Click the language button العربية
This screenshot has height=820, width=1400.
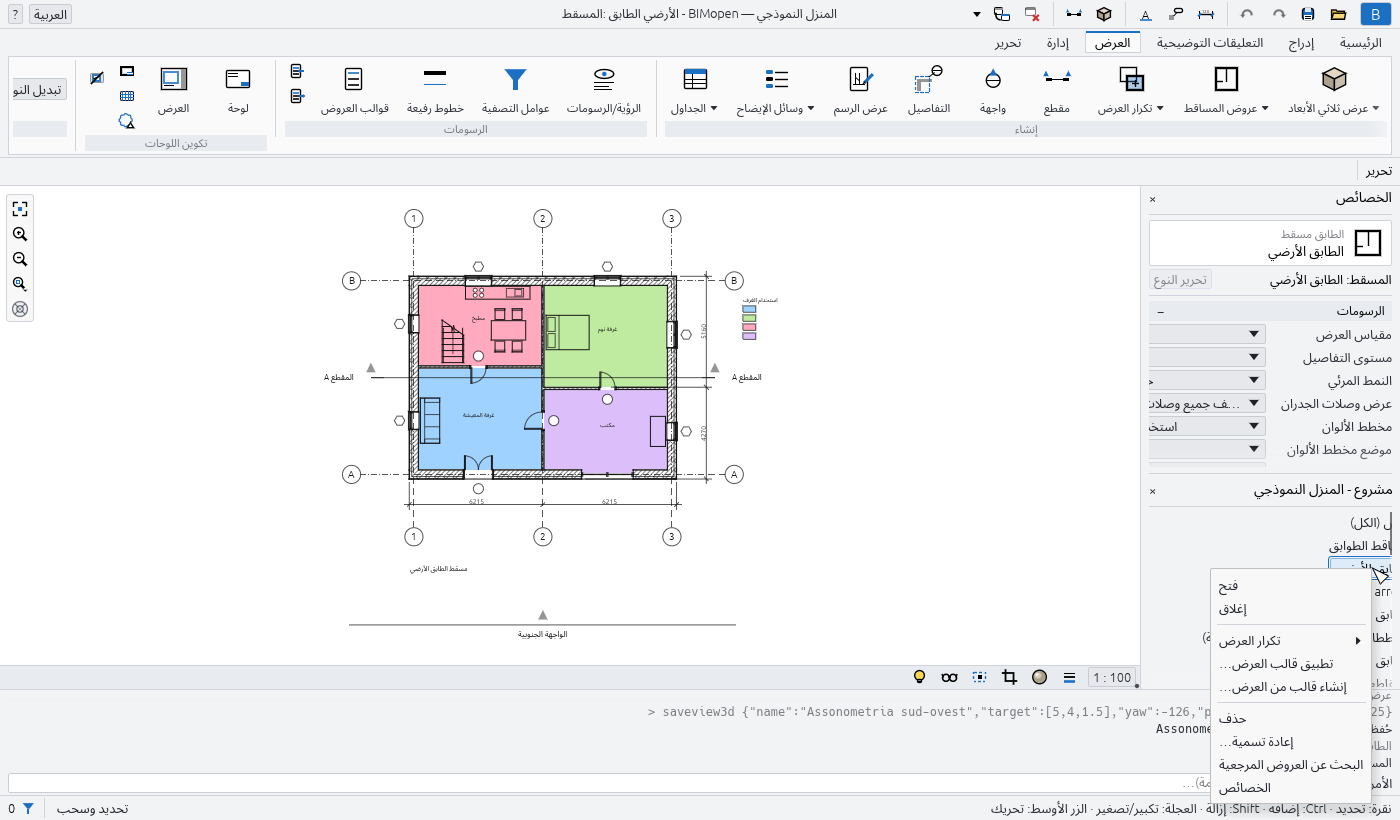coord(50,14)
